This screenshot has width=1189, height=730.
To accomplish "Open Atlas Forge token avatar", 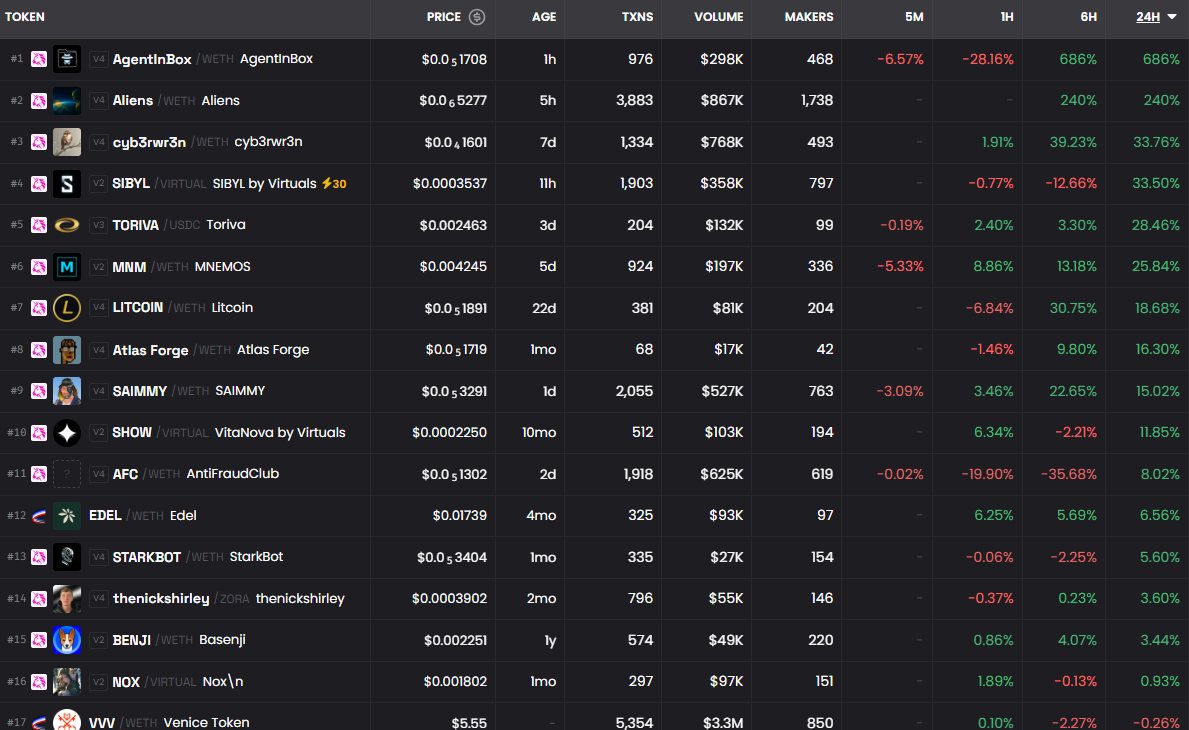I will pos(67,349).
